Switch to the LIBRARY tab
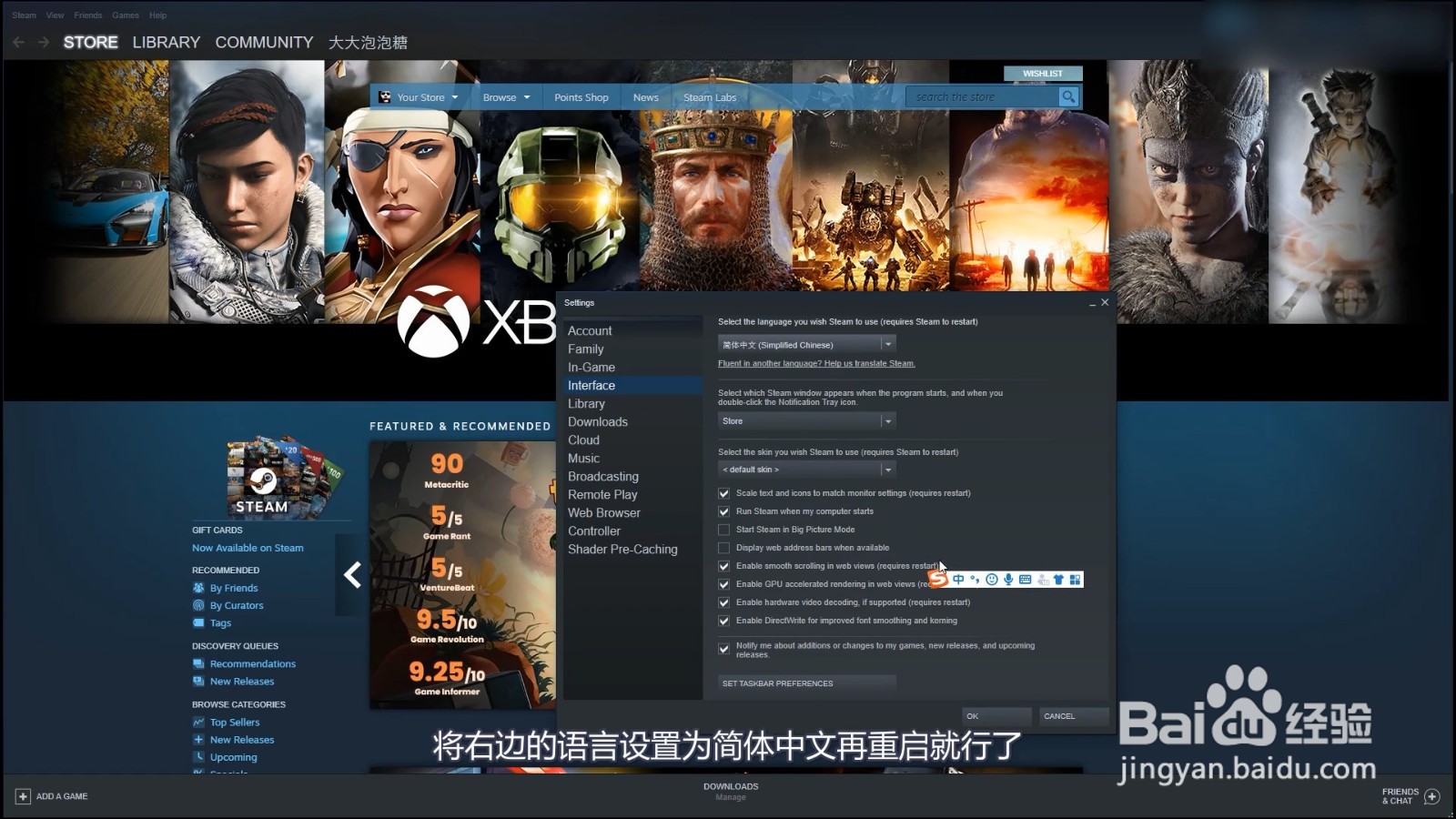This screenshot has height=819, width=1456. (x=167, y=42)
